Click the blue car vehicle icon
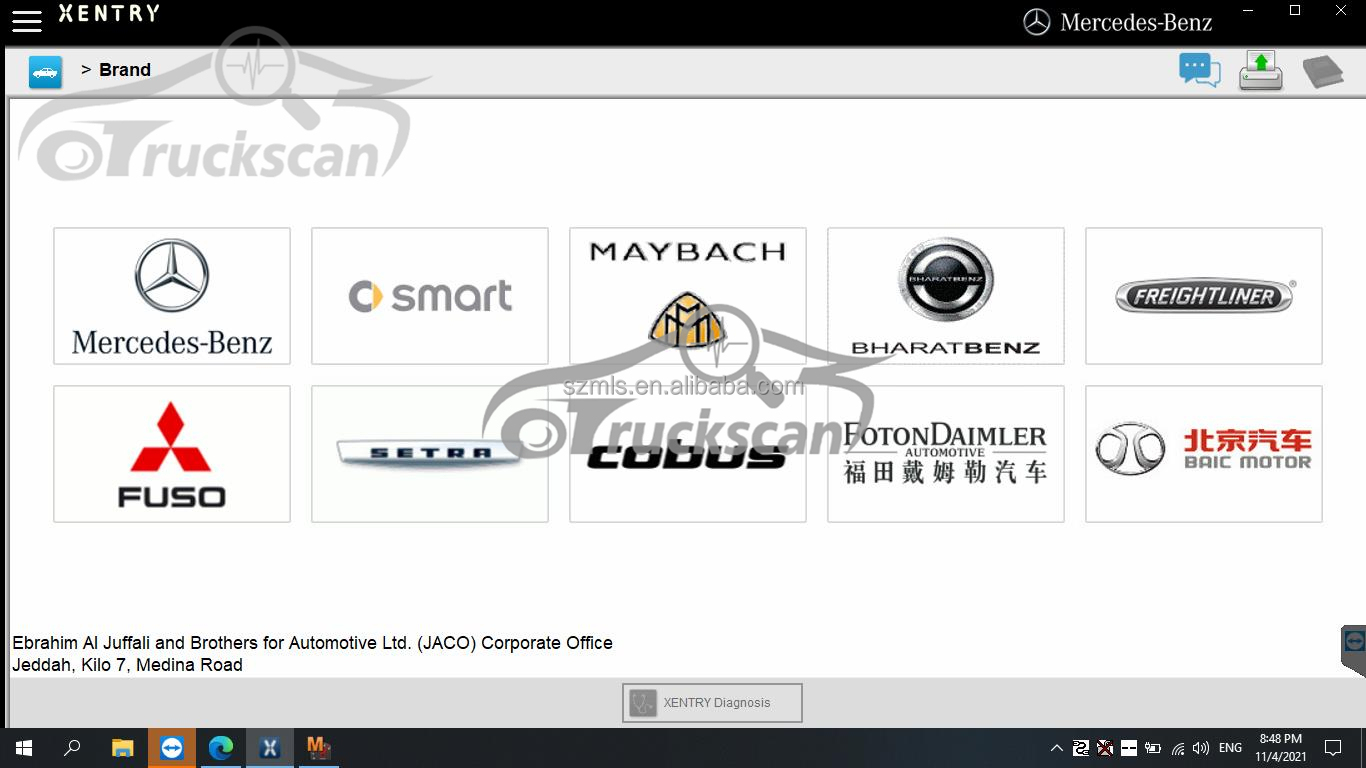This screenshot has width=1366, height=768. tap(45, 72)
